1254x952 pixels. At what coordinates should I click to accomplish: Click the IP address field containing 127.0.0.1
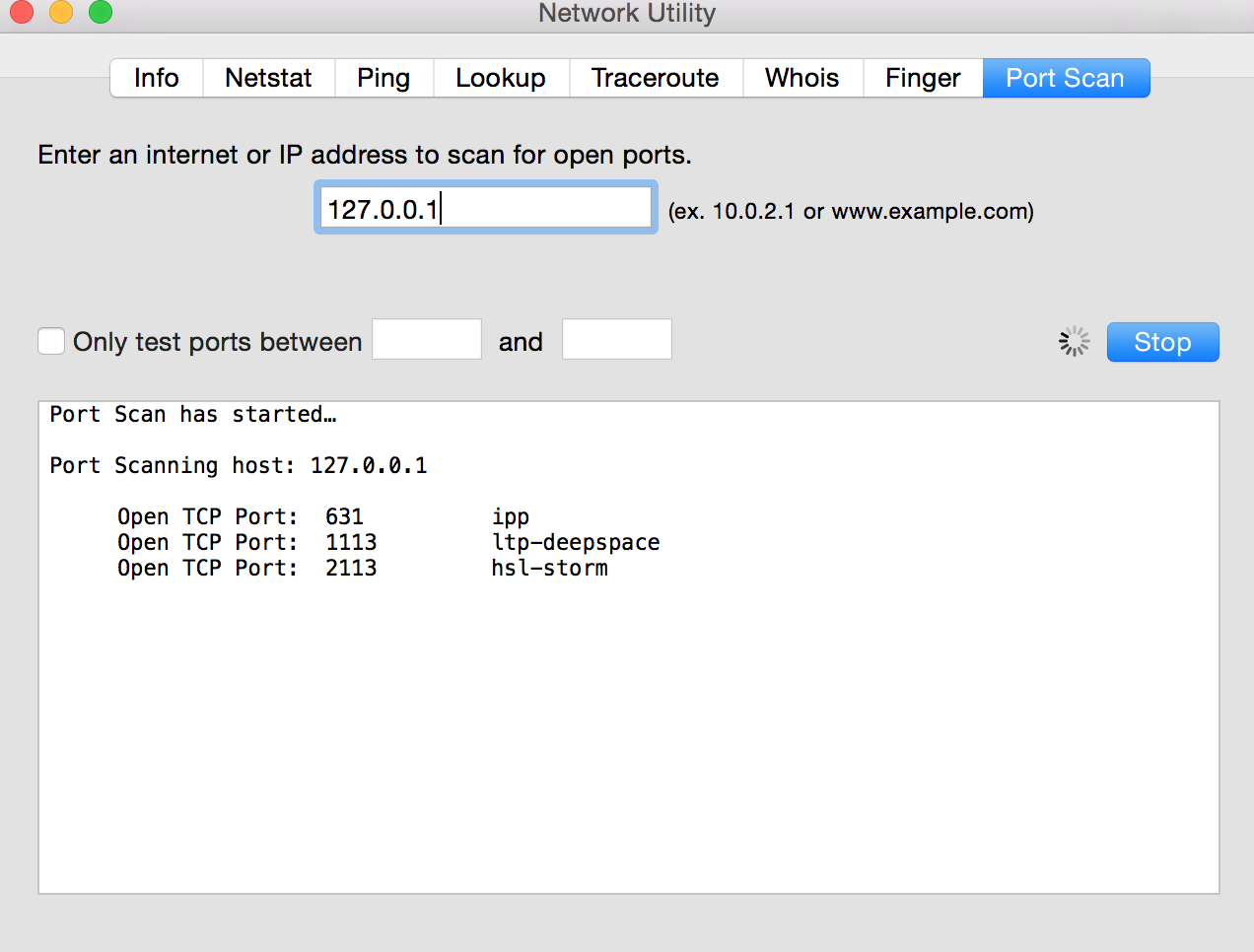tap(485, 208)
